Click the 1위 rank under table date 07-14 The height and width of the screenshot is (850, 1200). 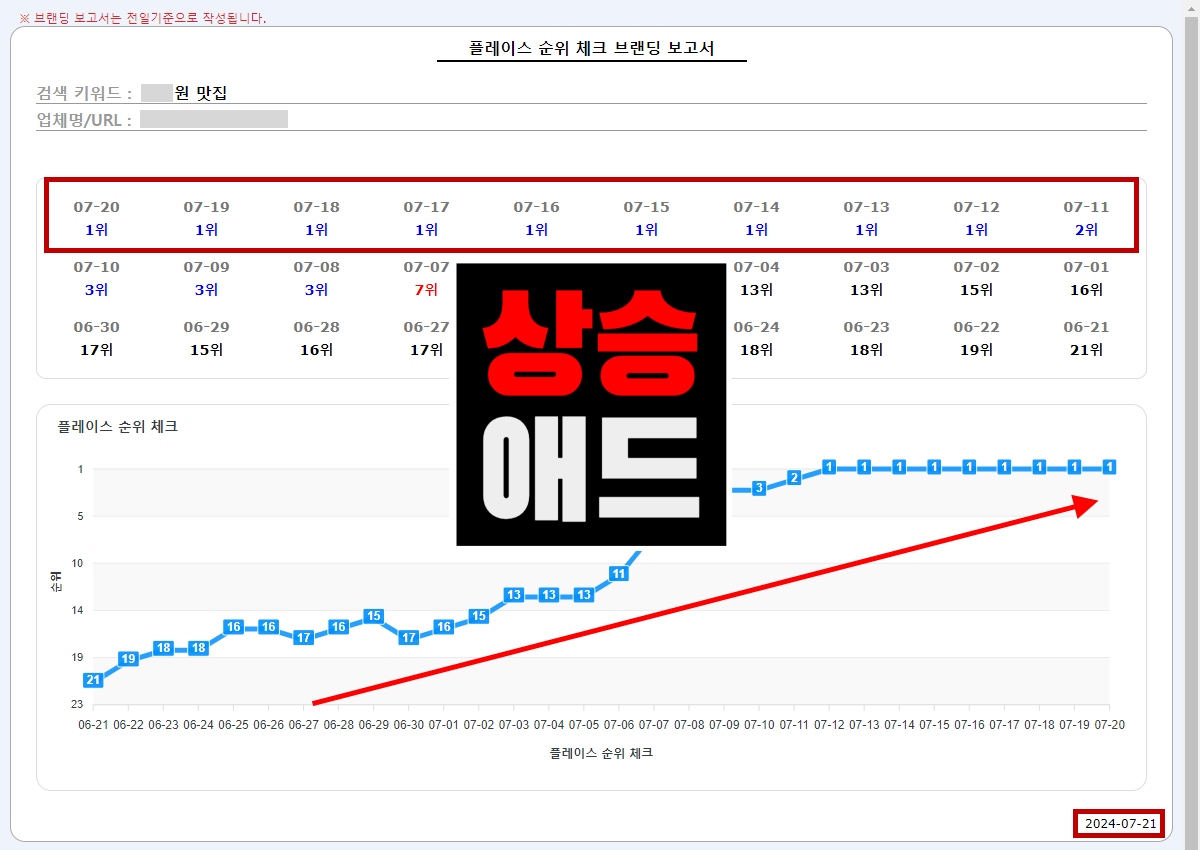tap(757, 230)
